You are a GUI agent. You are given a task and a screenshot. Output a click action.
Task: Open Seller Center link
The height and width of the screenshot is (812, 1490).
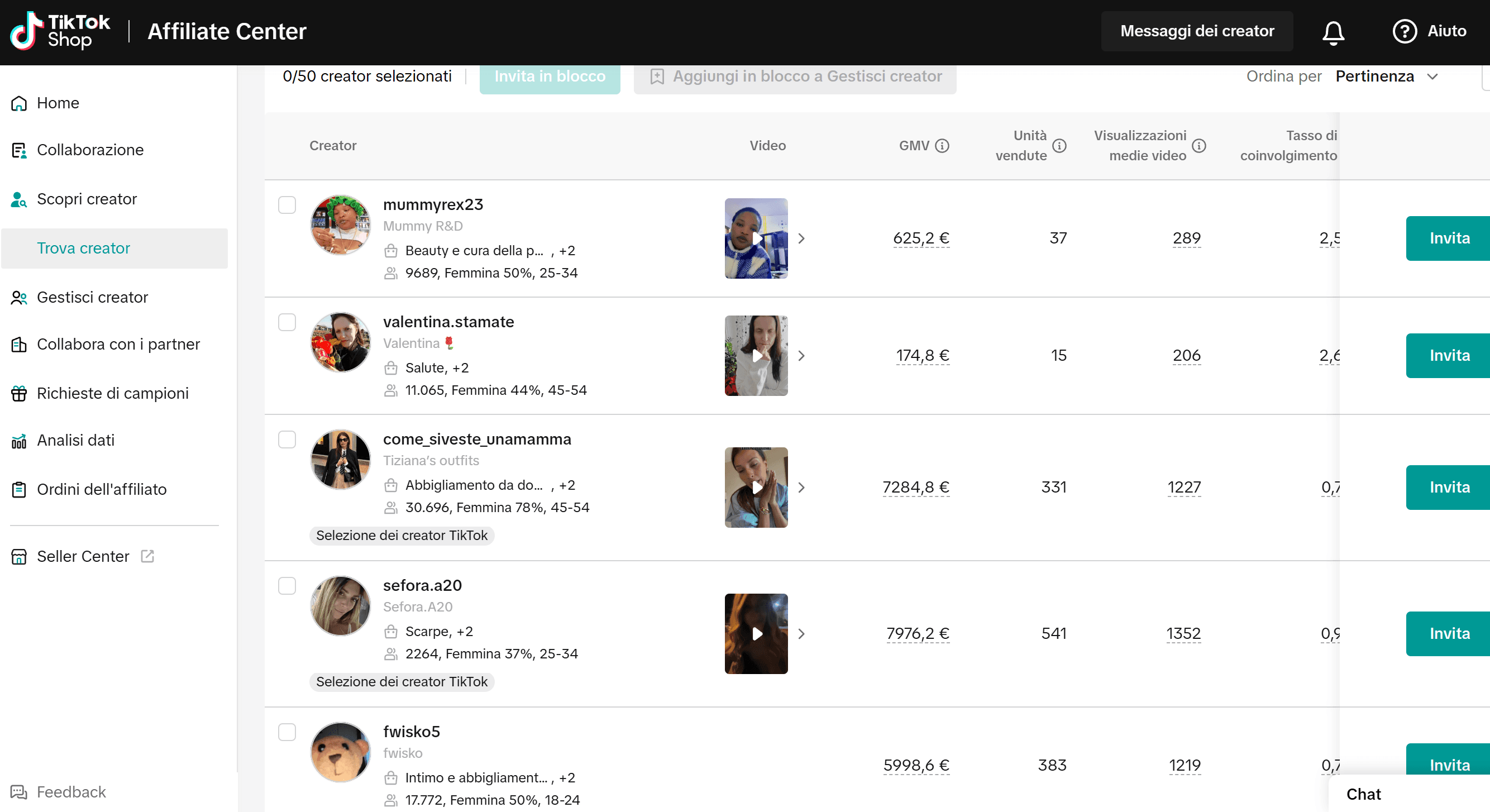click(x=83, y=556)
